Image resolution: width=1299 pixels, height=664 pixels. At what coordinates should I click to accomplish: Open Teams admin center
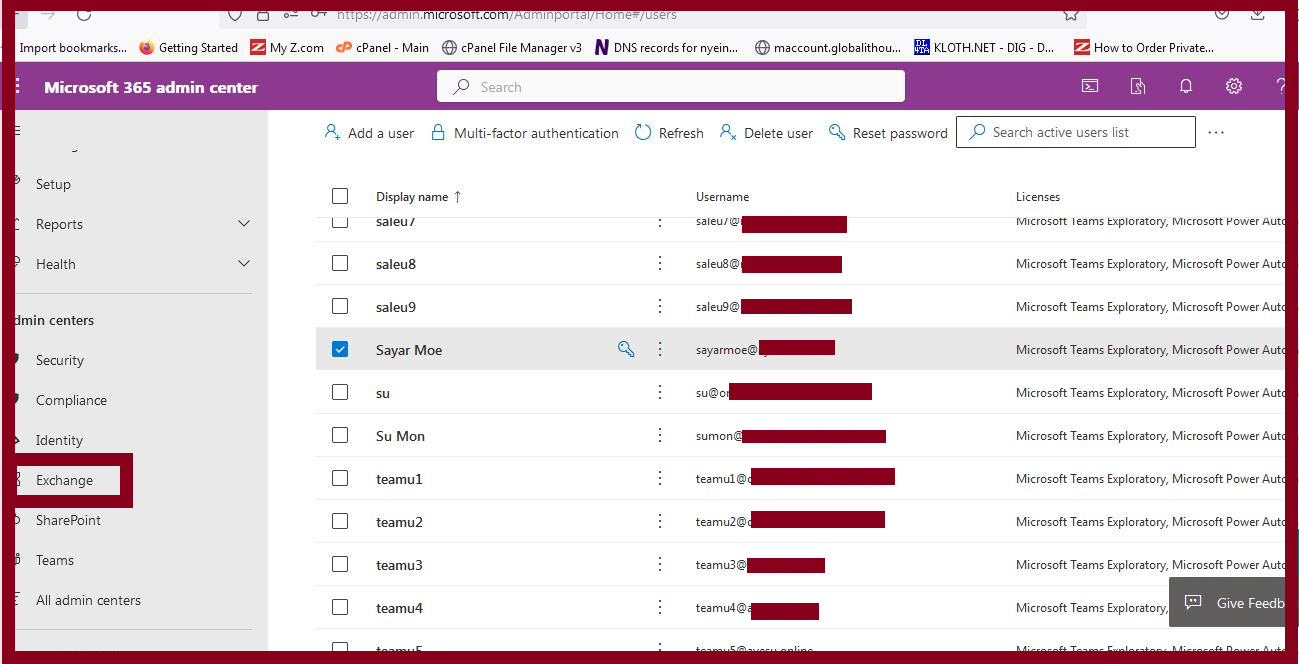pyautogui.click(x=55, y=560)
